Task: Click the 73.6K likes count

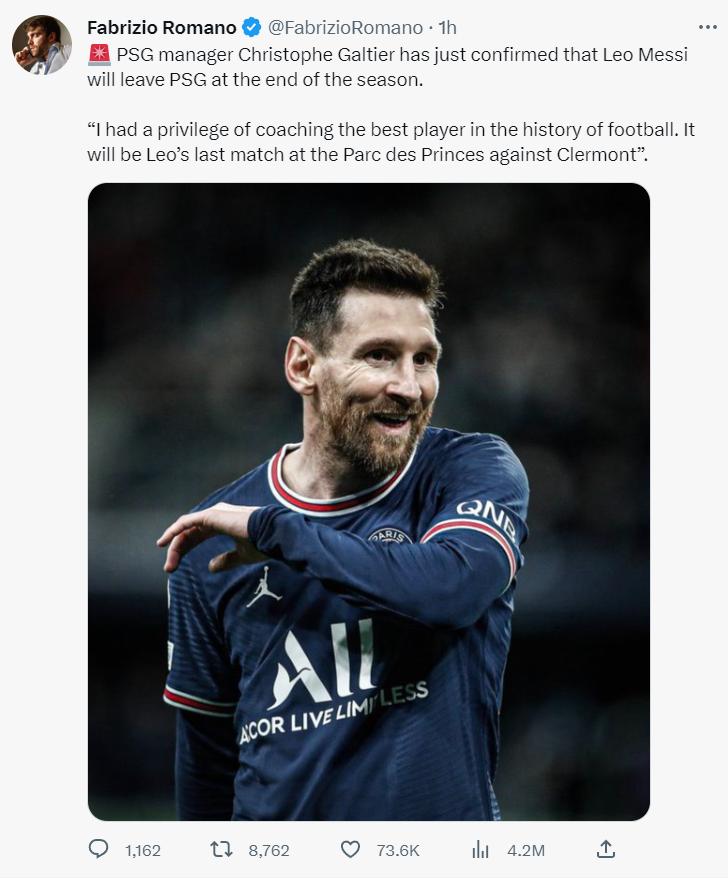Action: [398, 851]
